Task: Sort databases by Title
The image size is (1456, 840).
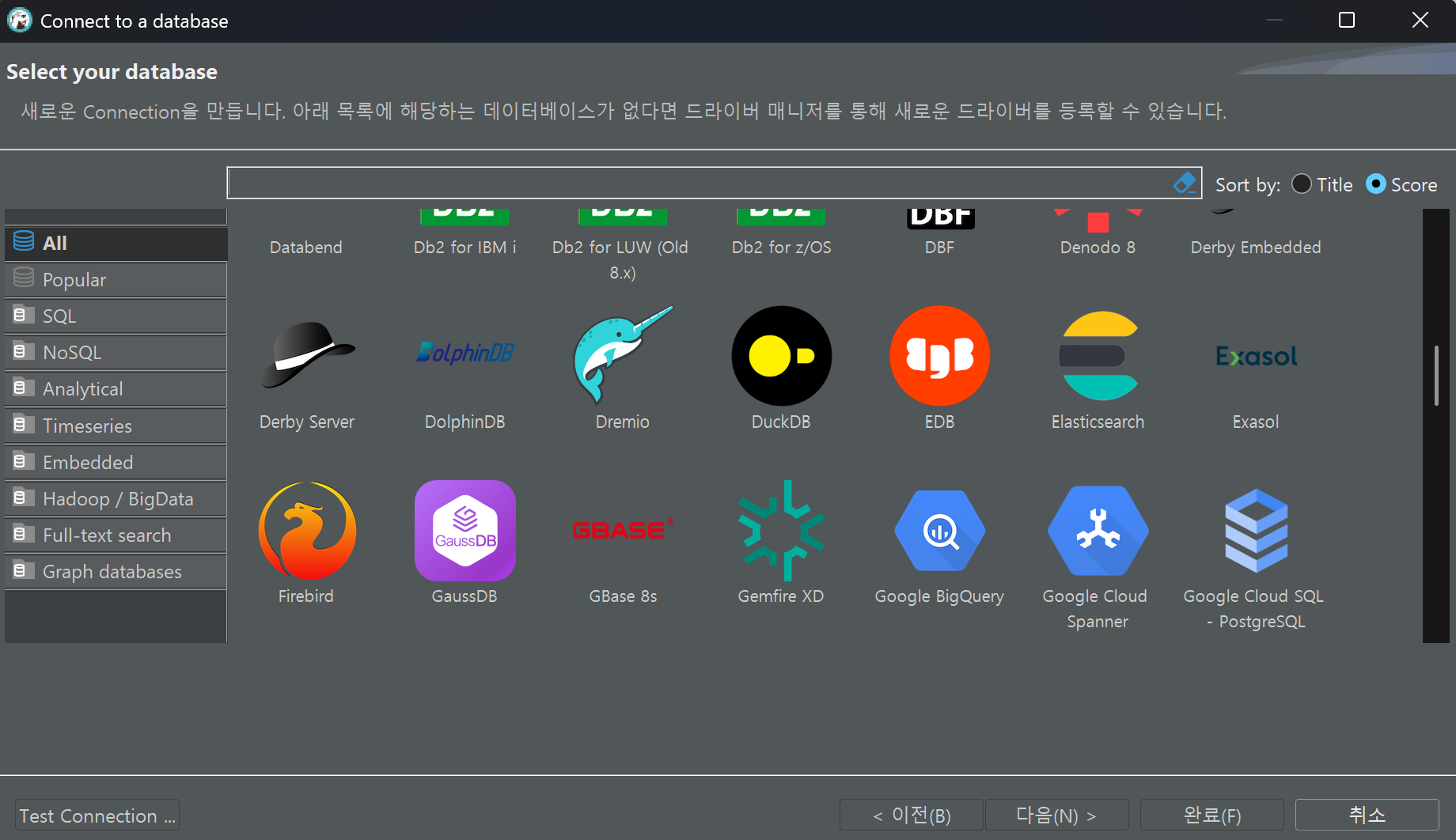Action: tap(1322, 184)
